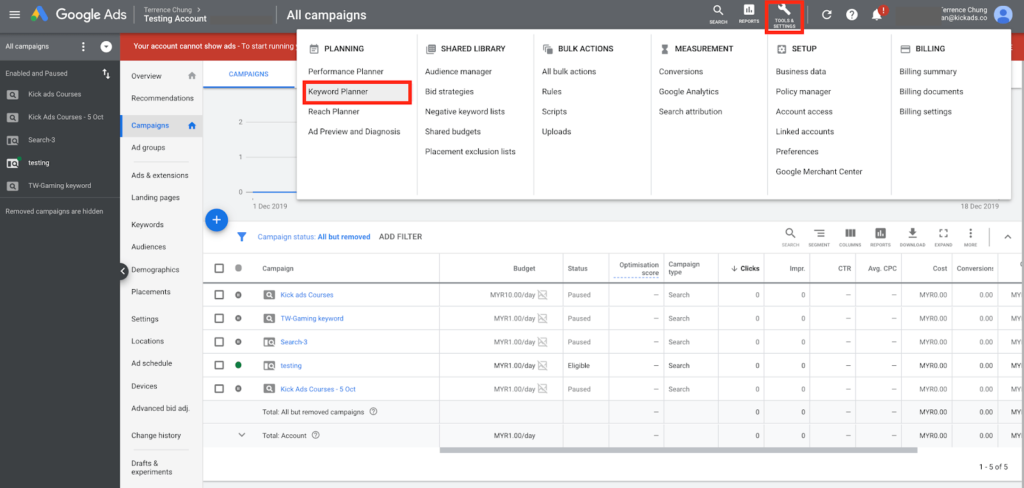Viewport: 1024px width, 488px height.
Task: Click the Reports icon in top bar
Action: tap(748, 14)
